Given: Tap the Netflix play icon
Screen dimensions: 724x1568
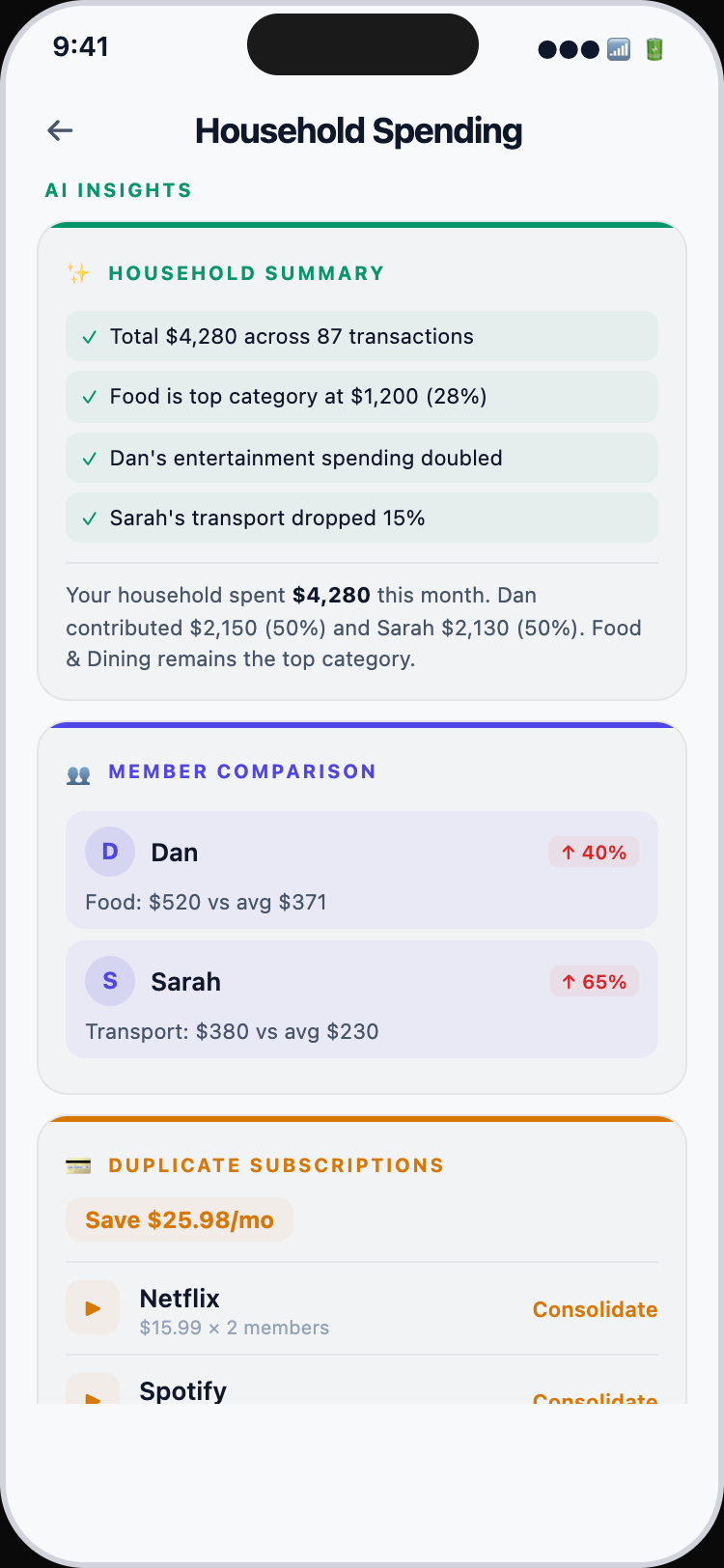Looking at the screenshot, I should pos(93,1308).
